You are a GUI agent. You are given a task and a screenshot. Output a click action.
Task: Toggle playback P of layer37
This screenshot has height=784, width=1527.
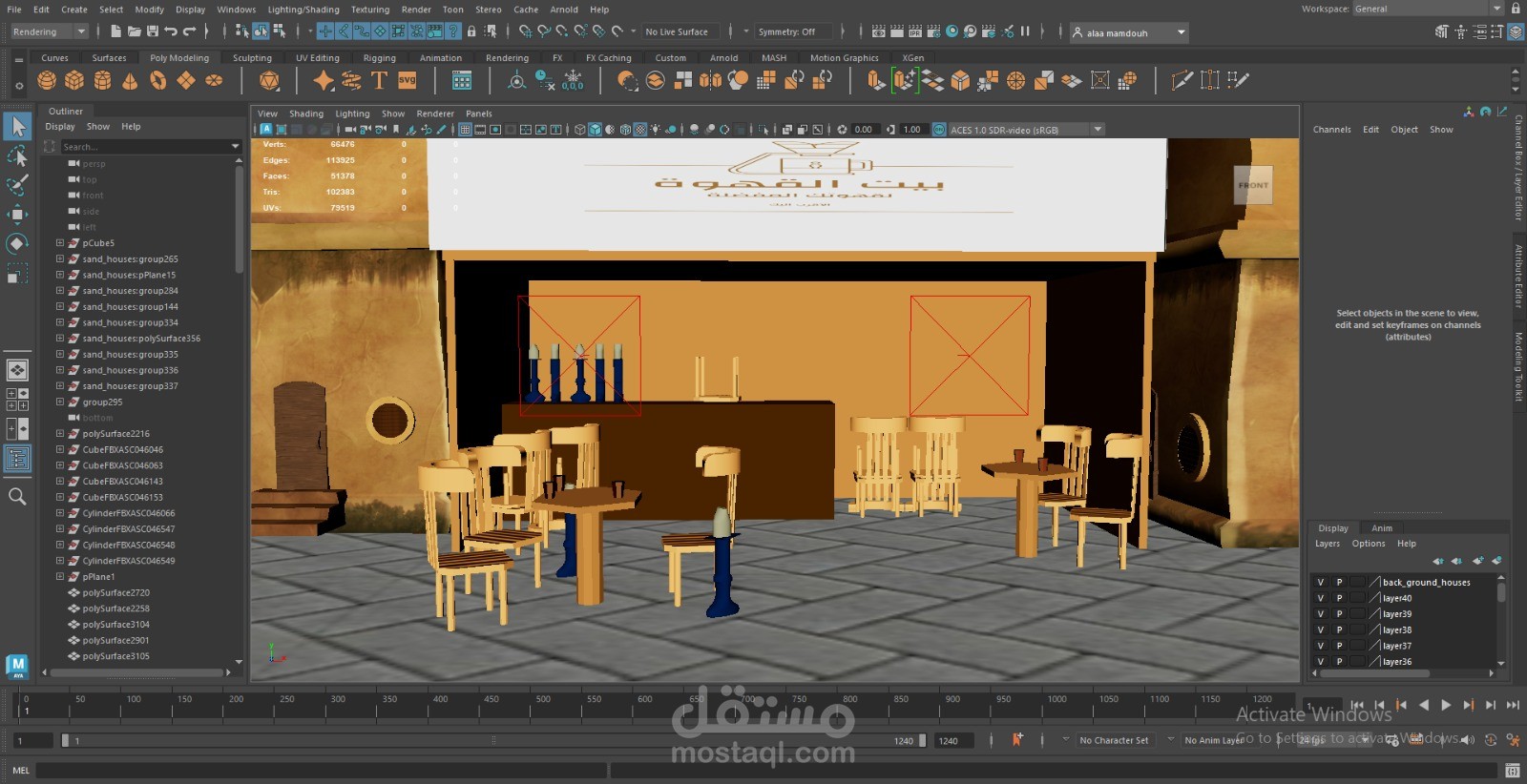point(1339,646)
